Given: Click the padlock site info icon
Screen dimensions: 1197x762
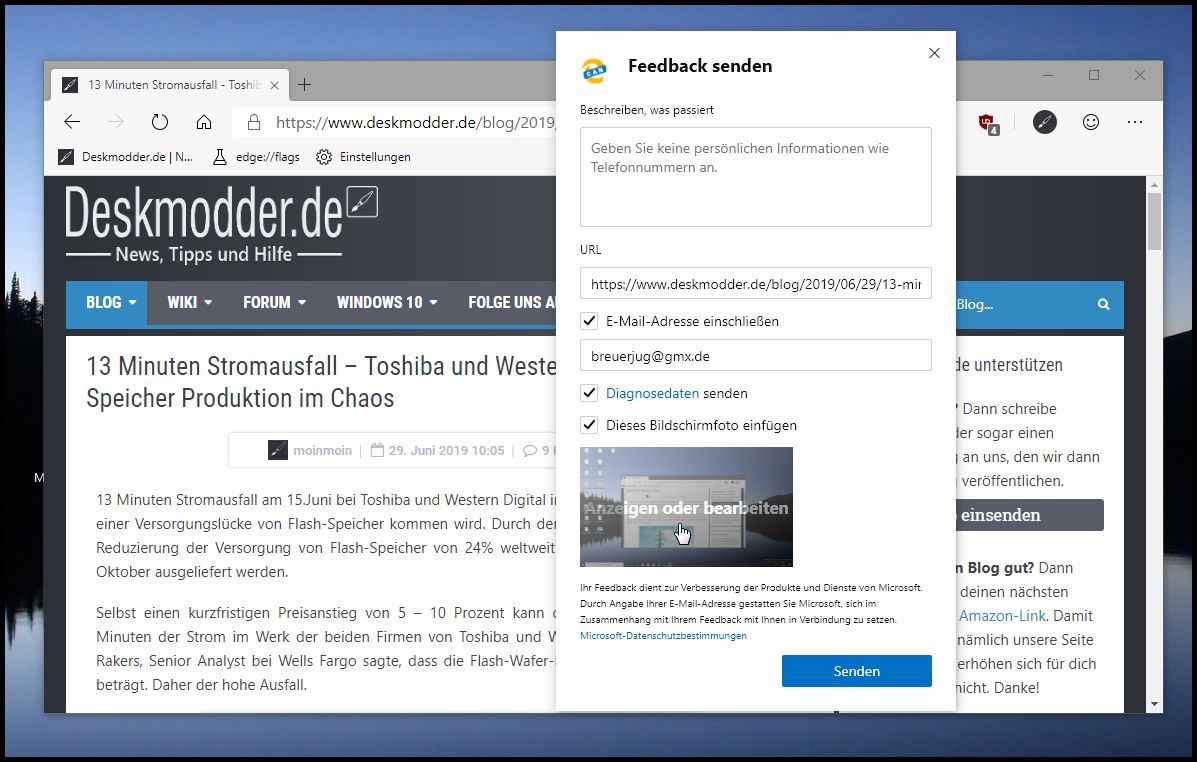Looking at the screenshot, I should pos(253,122).
